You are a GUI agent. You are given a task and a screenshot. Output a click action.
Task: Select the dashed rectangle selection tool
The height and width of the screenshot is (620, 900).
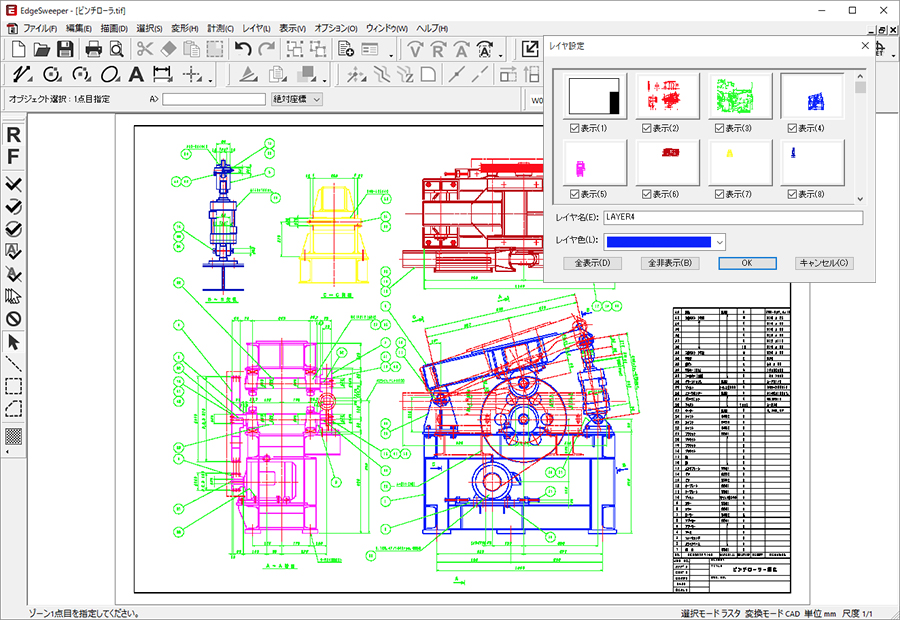[x=14, y=386]
